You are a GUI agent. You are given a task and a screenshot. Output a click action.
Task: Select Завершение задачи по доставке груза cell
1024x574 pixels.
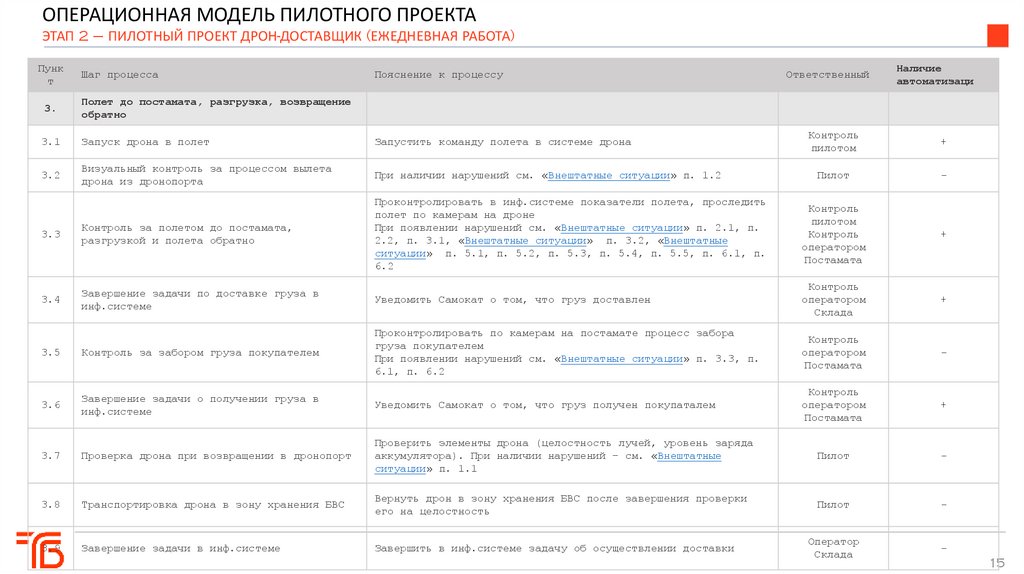point(219,300)
